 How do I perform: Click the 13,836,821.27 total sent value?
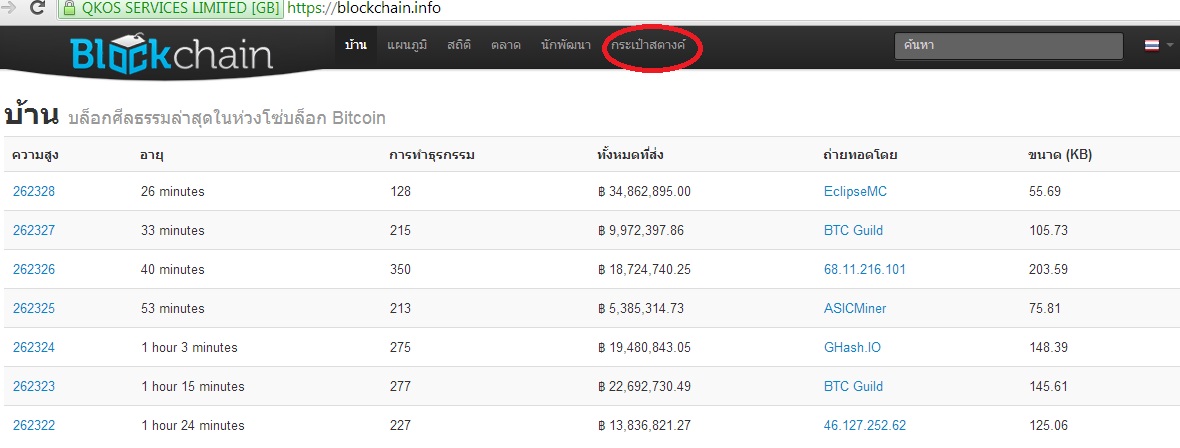coord(644,426)
